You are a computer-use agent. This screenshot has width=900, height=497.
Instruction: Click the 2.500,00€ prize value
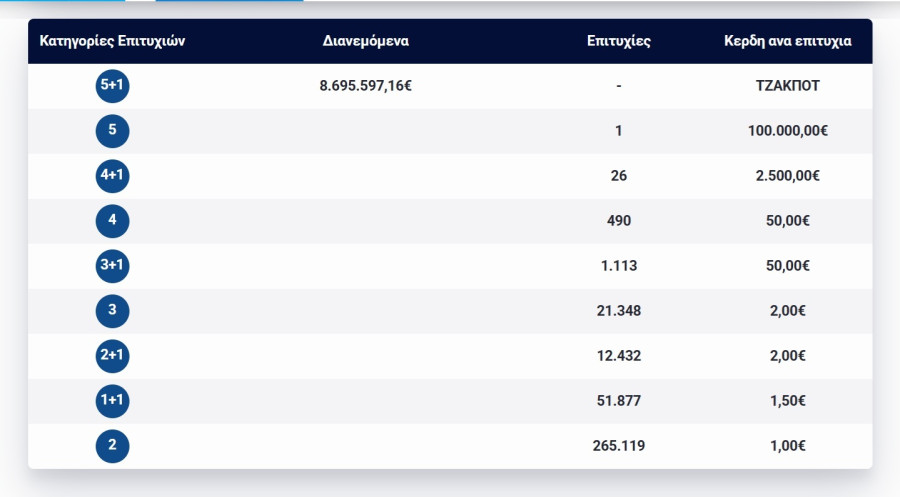pyautogui.click(x=787, y=176)
